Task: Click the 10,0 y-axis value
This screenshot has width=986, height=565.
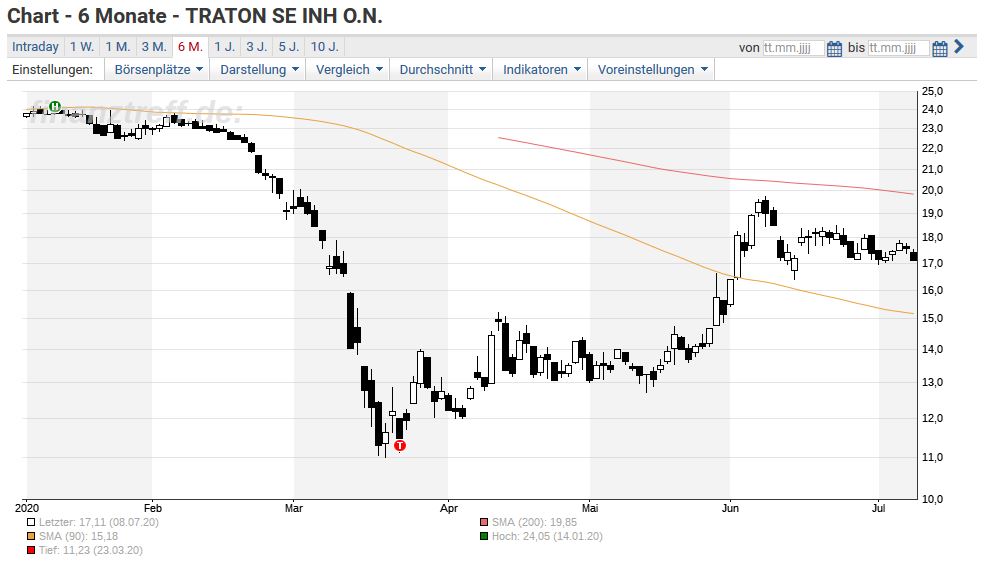Action: [x=932, y=499]
